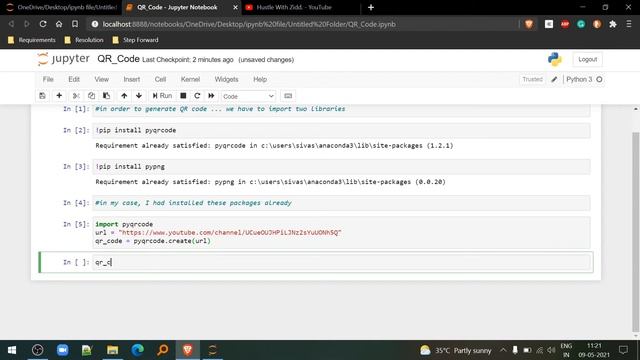The width and height of the screenshot is (640, 360).
Task: Open the Insert menu
Action: [x=131, y=79]
